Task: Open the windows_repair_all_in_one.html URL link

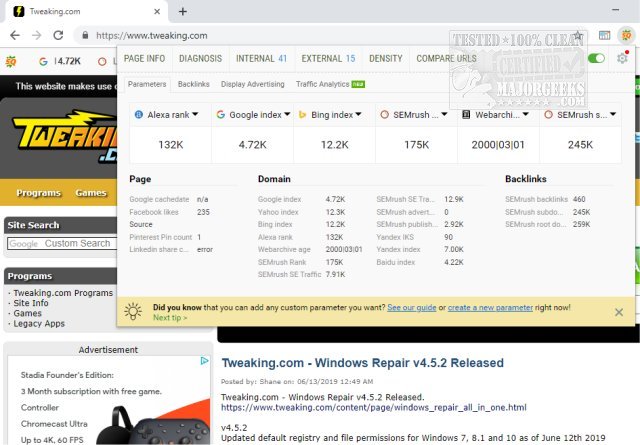Action: [x=373, y=407]
